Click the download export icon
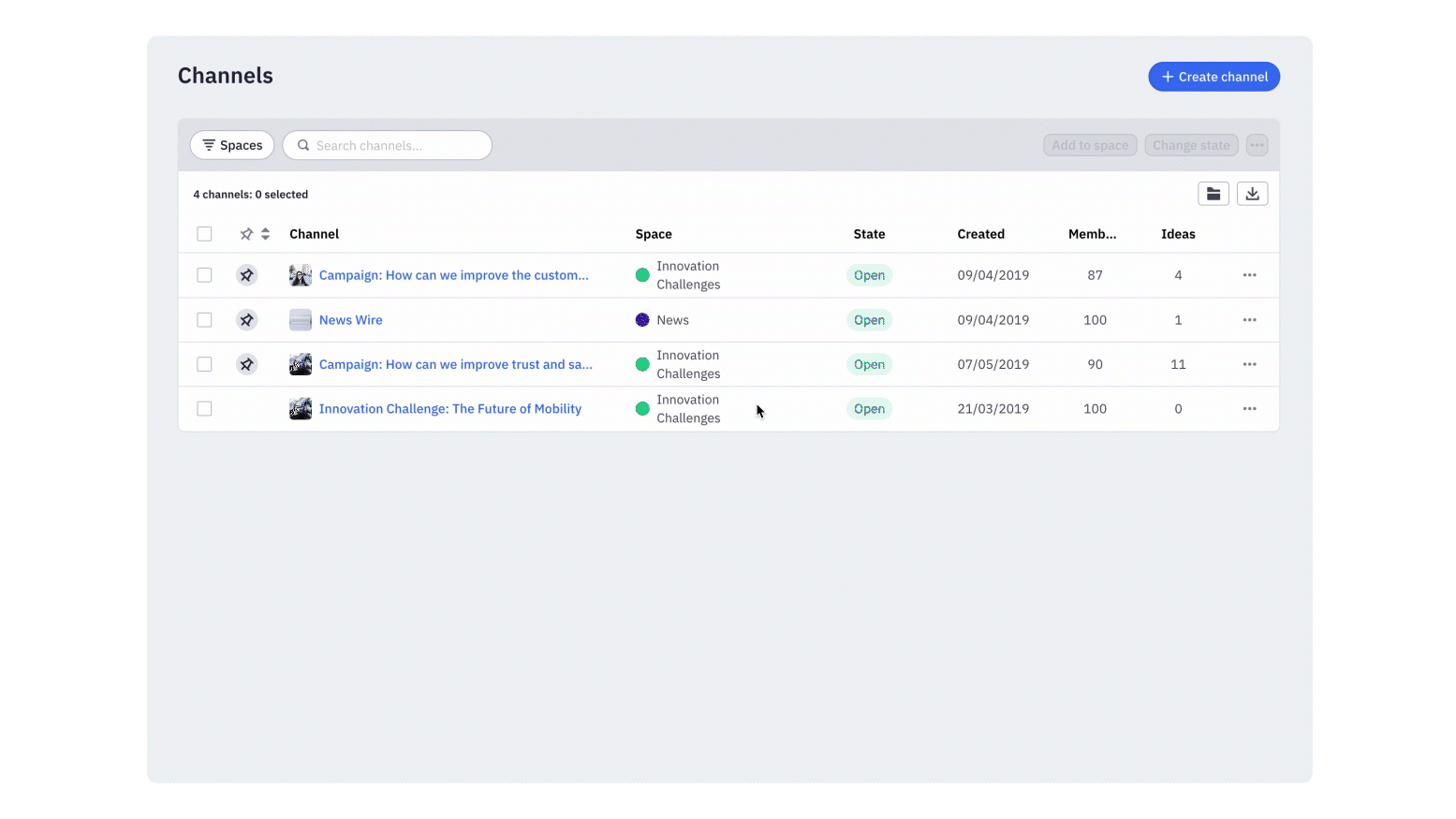The height and width of the screenshot is (819, 1456). pyautogui.click(x=1252, y=194)
